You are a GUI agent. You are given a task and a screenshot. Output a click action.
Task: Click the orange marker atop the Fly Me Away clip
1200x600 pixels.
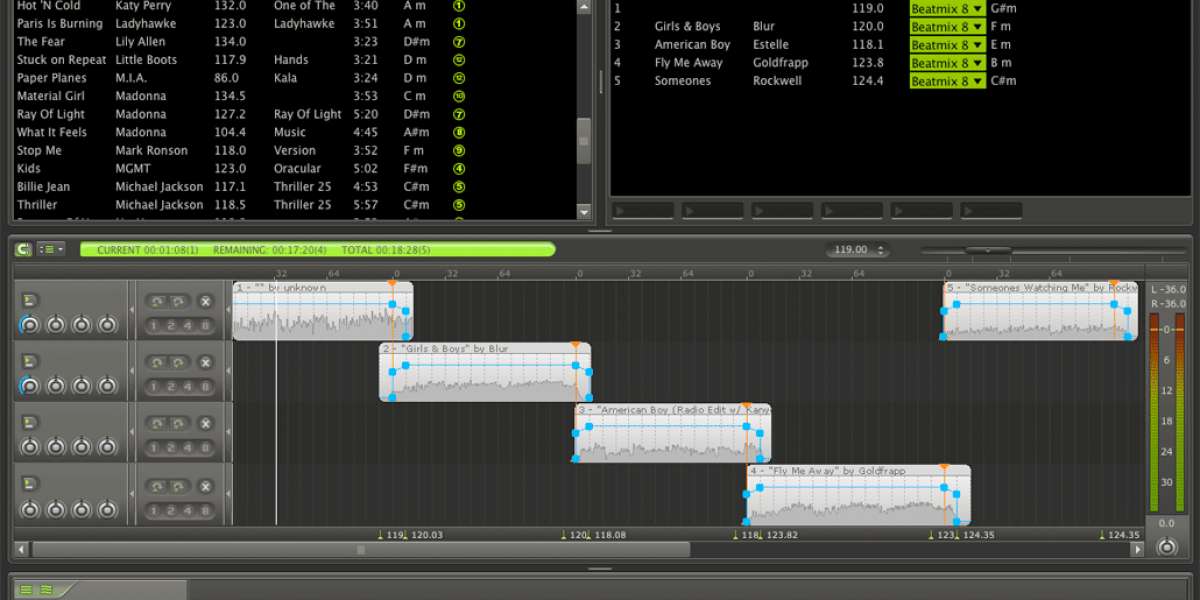[x=944, y=467]
